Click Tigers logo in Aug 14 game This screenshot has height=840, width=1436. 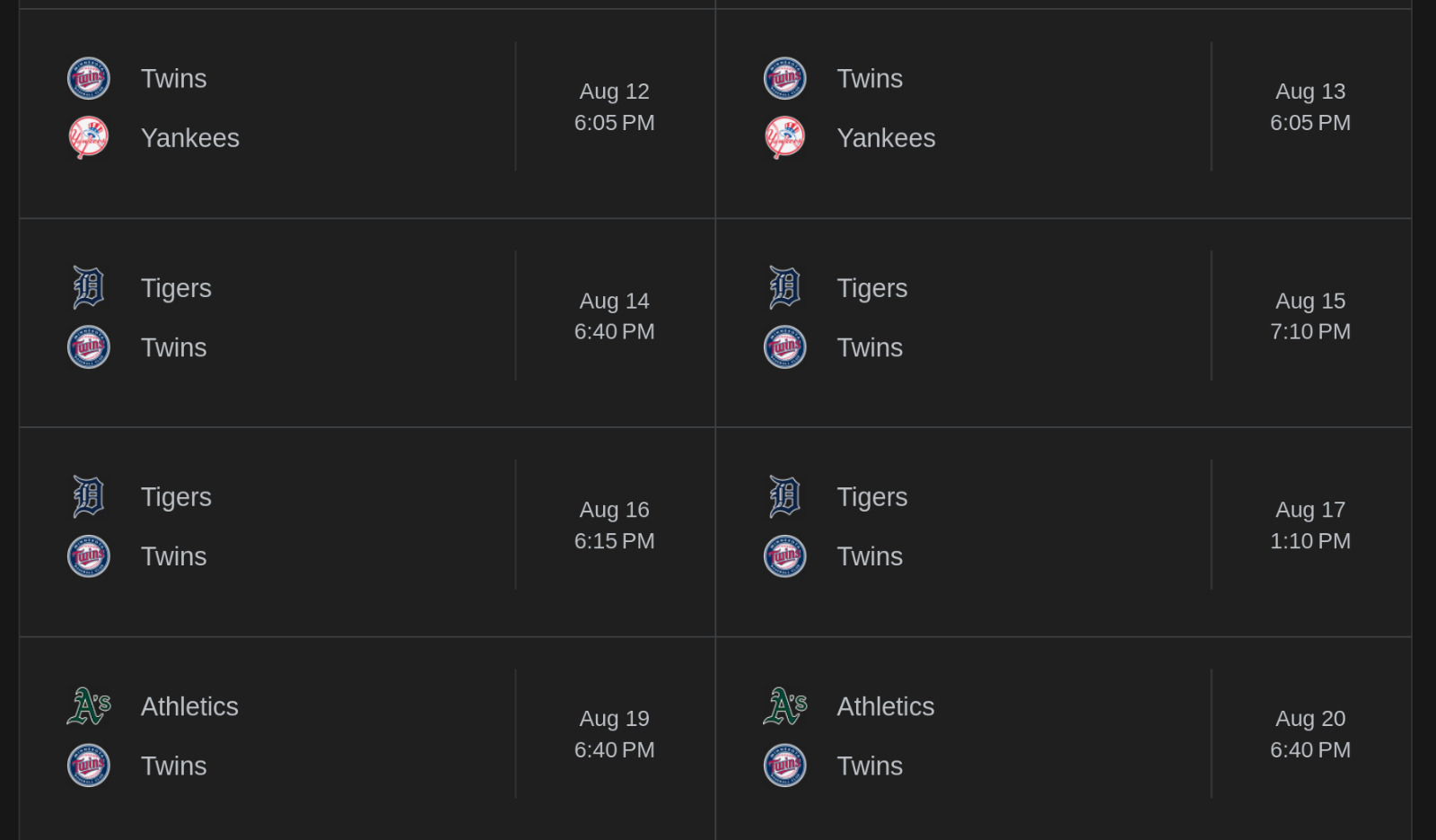(x=89, y=288)
